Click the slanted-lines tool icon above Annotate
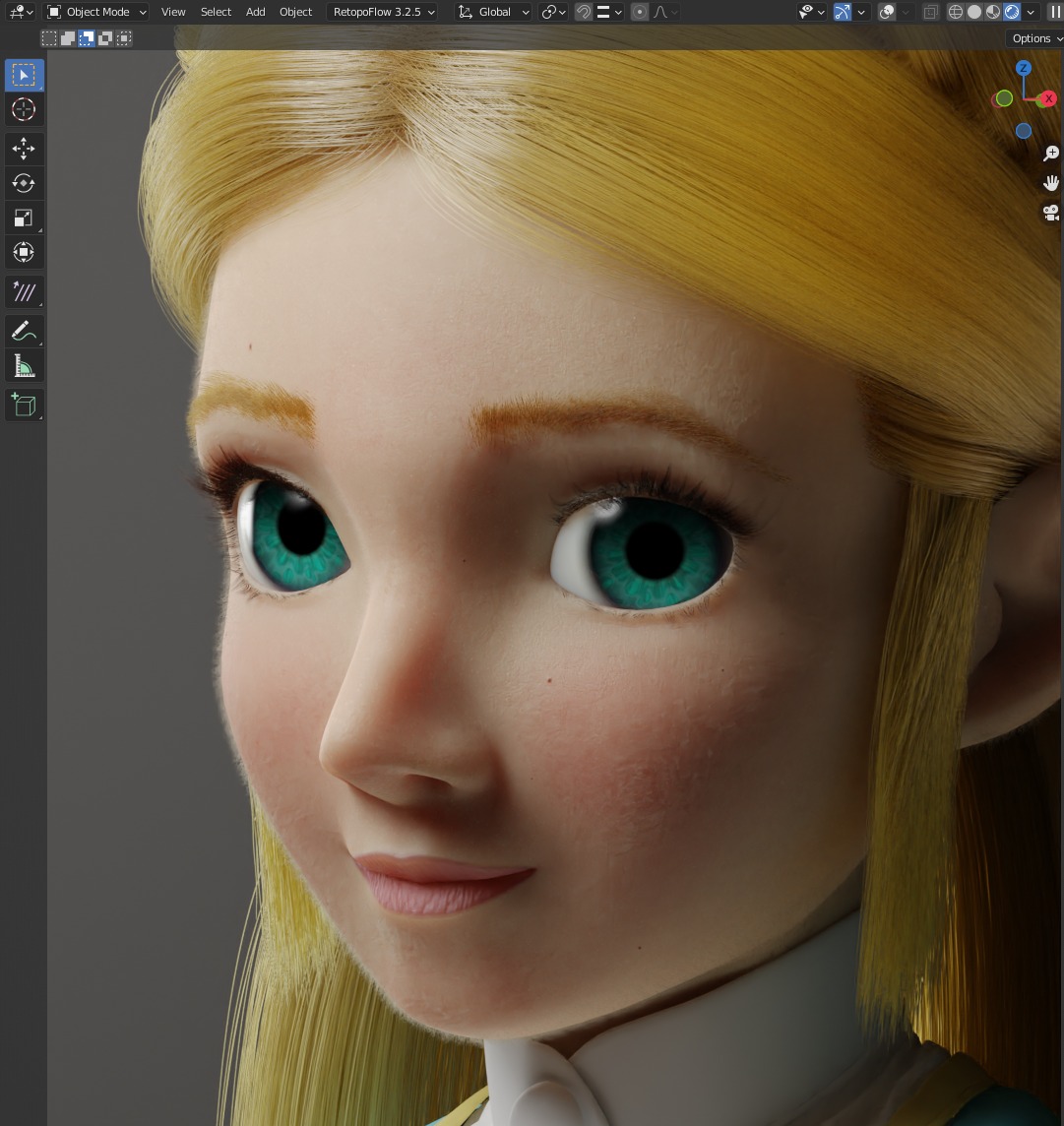 (x=24, y=291)
